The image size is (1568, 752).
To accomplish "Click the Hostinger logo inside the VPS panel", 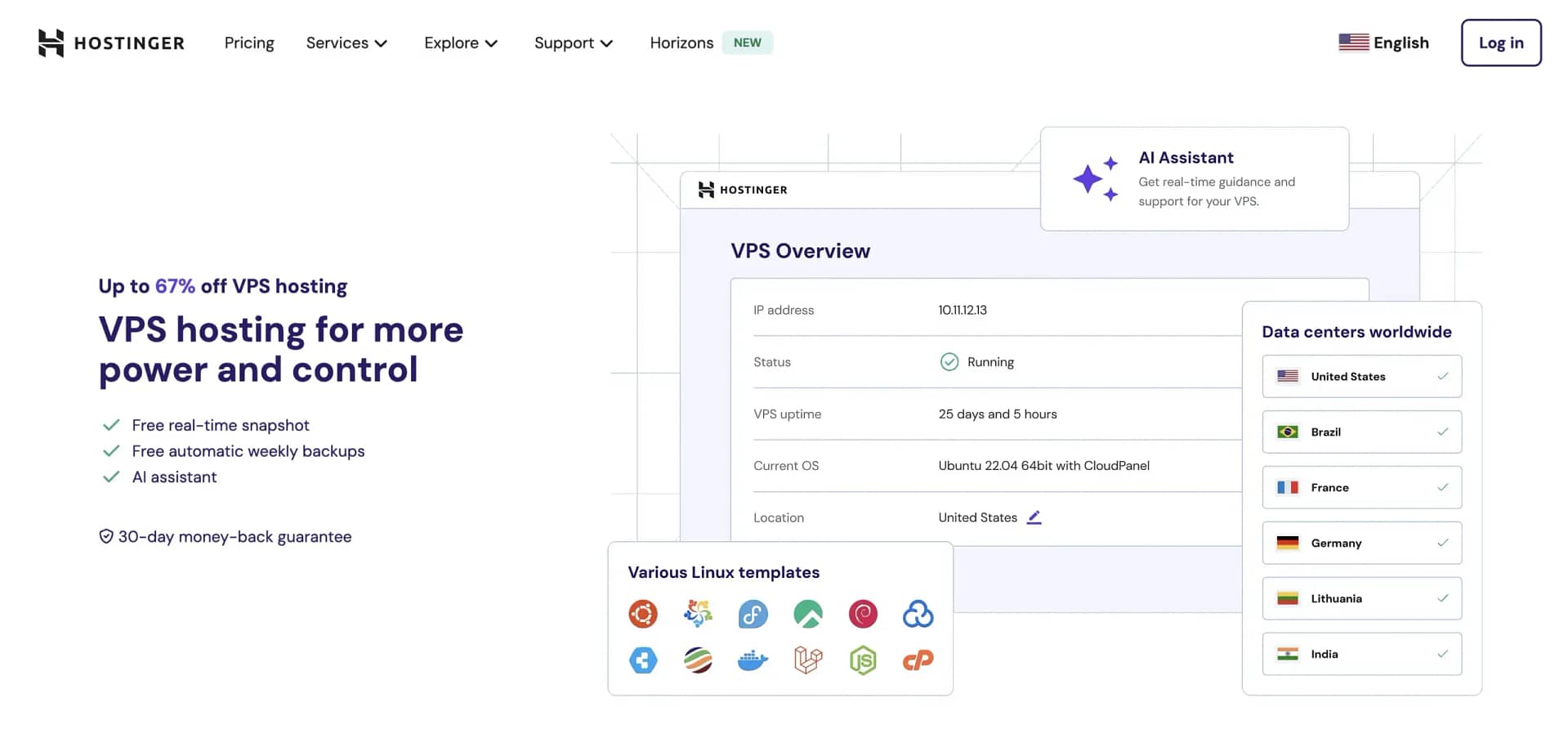I will [x=742, y=190].
